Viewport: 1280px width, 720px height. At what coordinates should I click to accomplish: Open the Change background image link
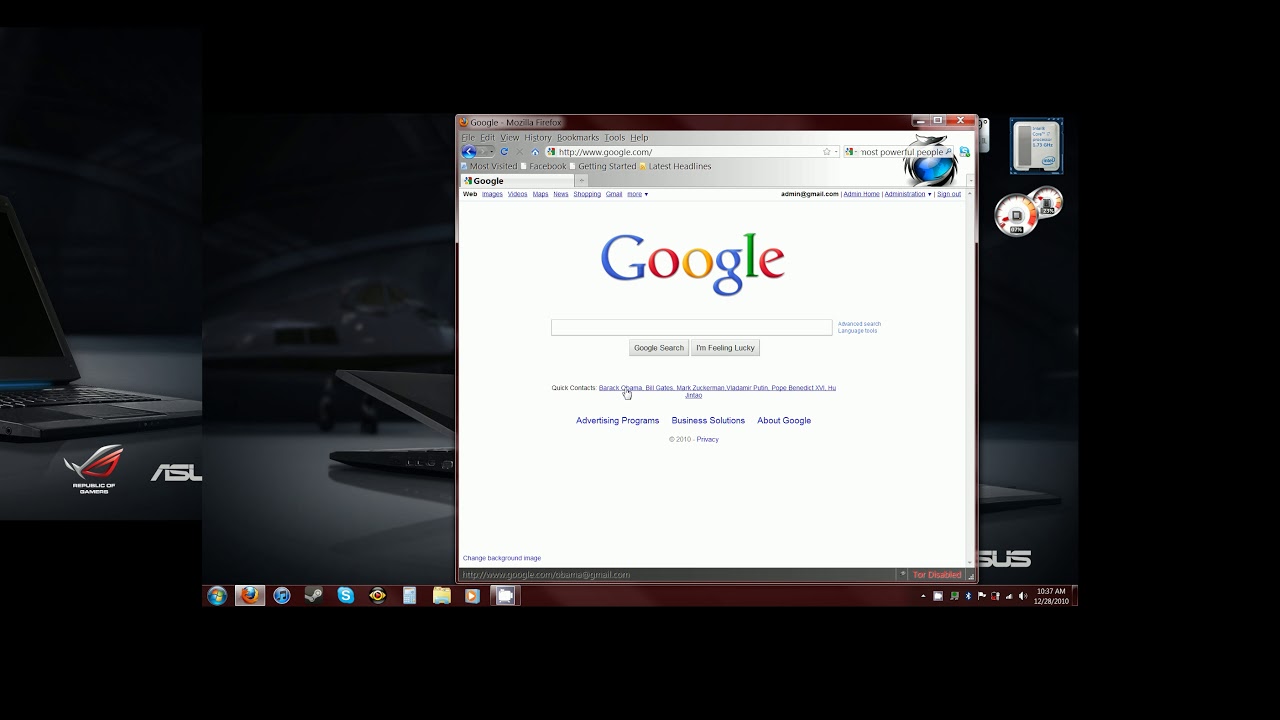click(x=502, y=558)
